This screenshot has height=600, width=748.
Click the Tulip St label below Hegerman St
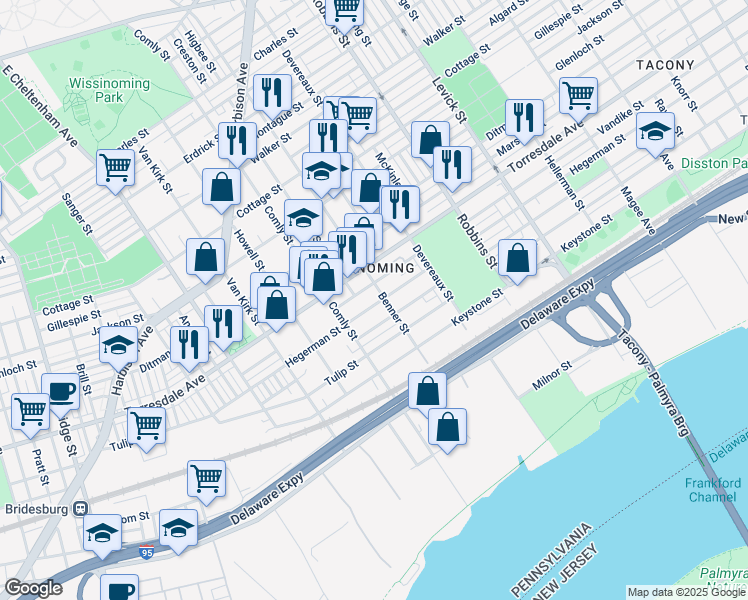tap(342, 373)
